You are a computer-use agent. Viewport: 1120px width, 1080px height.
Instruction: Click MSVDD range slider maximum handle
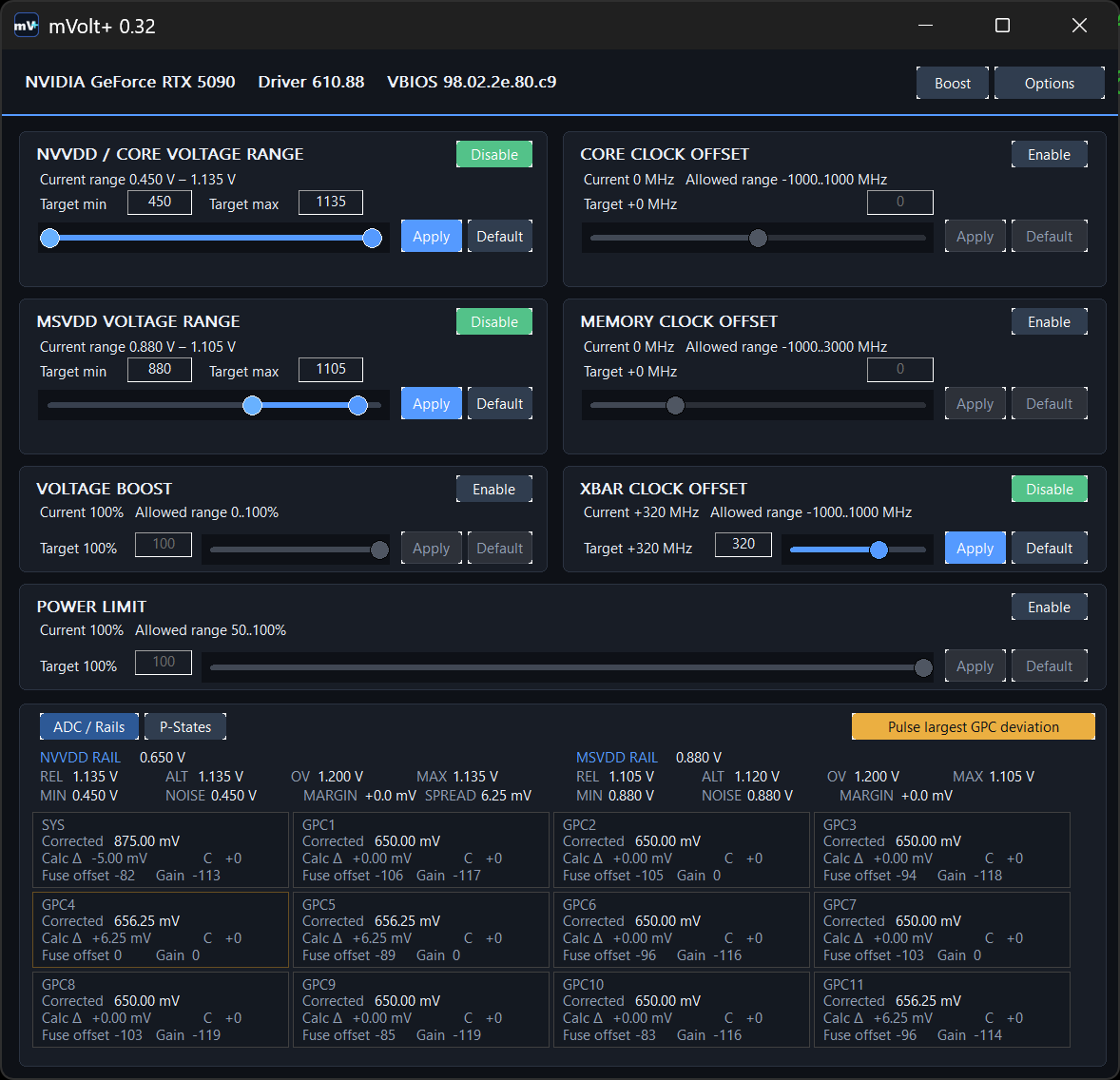pyautogui.click(x=357, y=406)
